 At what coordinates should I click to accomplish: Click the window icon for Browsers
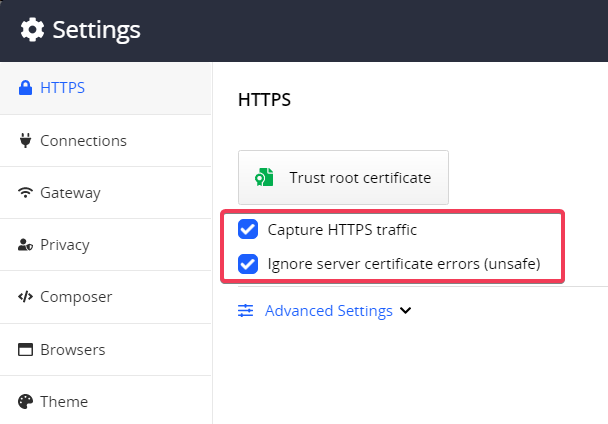pos(26,350)
